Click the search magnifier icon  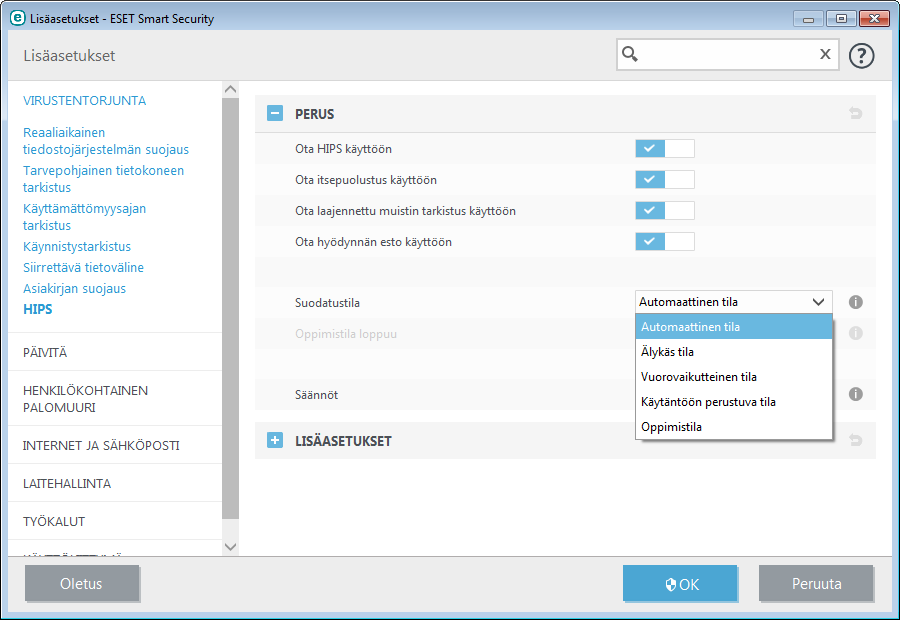pyautogui.click(x=630, y=54)
